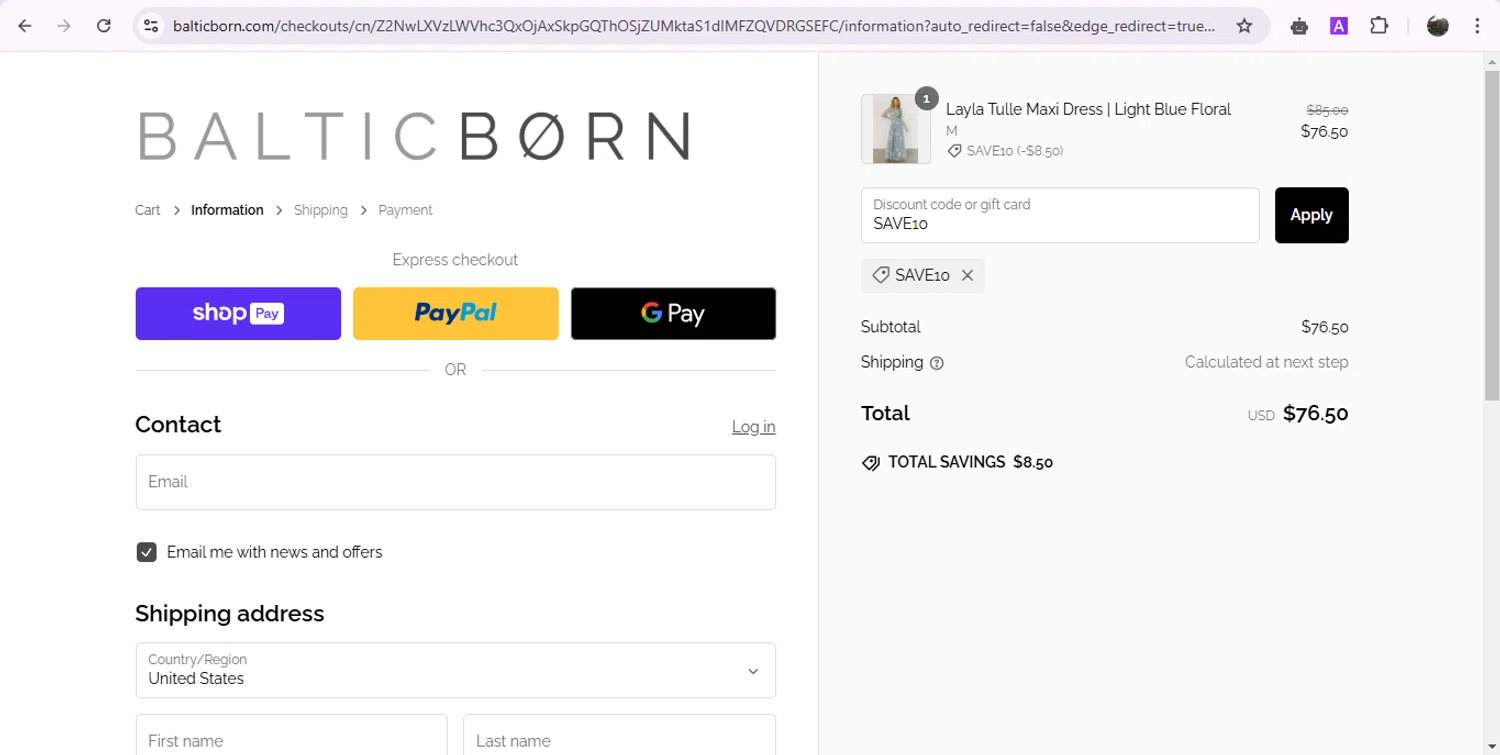The width and height of the screenshot is (1500, 755).
Task: Select the Payment breadcrumb step
Action: point(405,210)
